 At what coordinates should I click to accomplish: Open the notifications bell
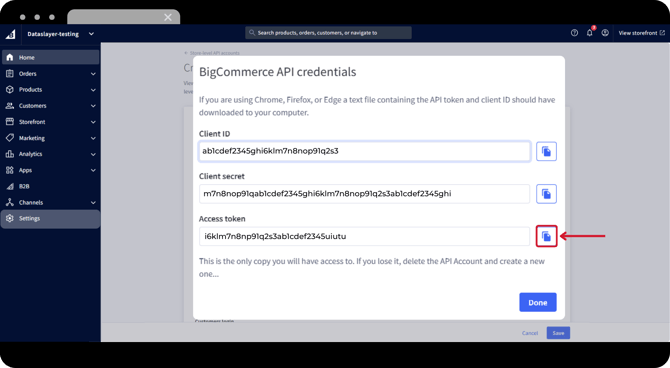[590, 32]
